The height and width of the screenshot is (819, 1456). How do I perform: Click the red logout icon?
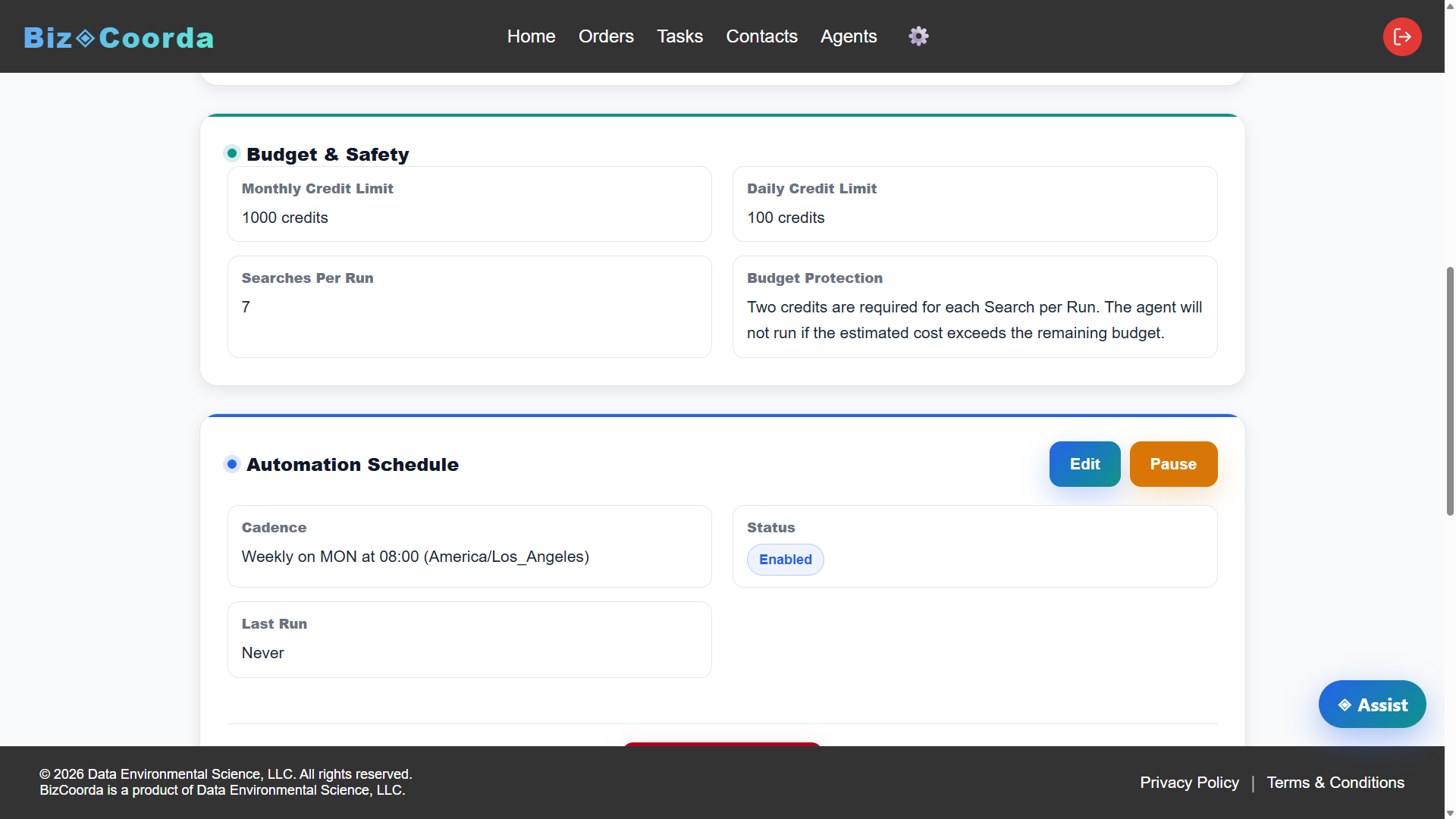click(x=1402, y=36)
